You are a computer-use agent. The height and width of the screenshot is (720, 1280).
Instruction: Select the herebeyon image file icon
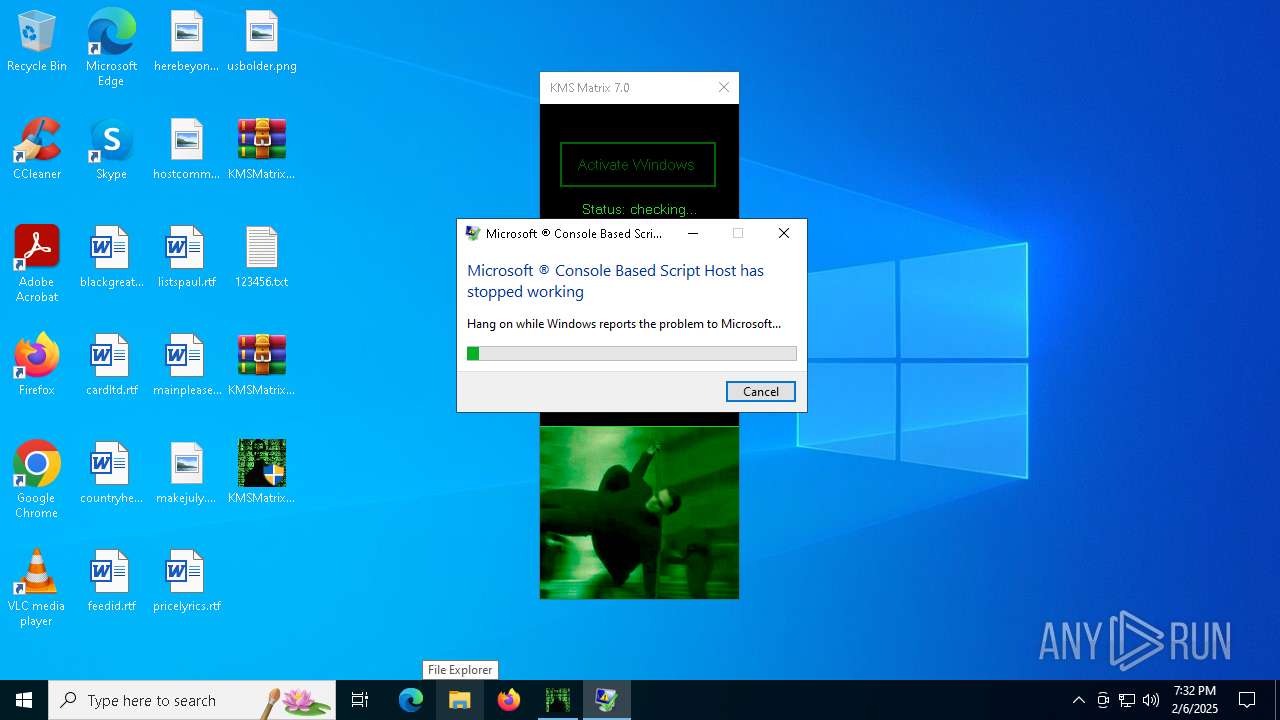(x=186, y=42)
